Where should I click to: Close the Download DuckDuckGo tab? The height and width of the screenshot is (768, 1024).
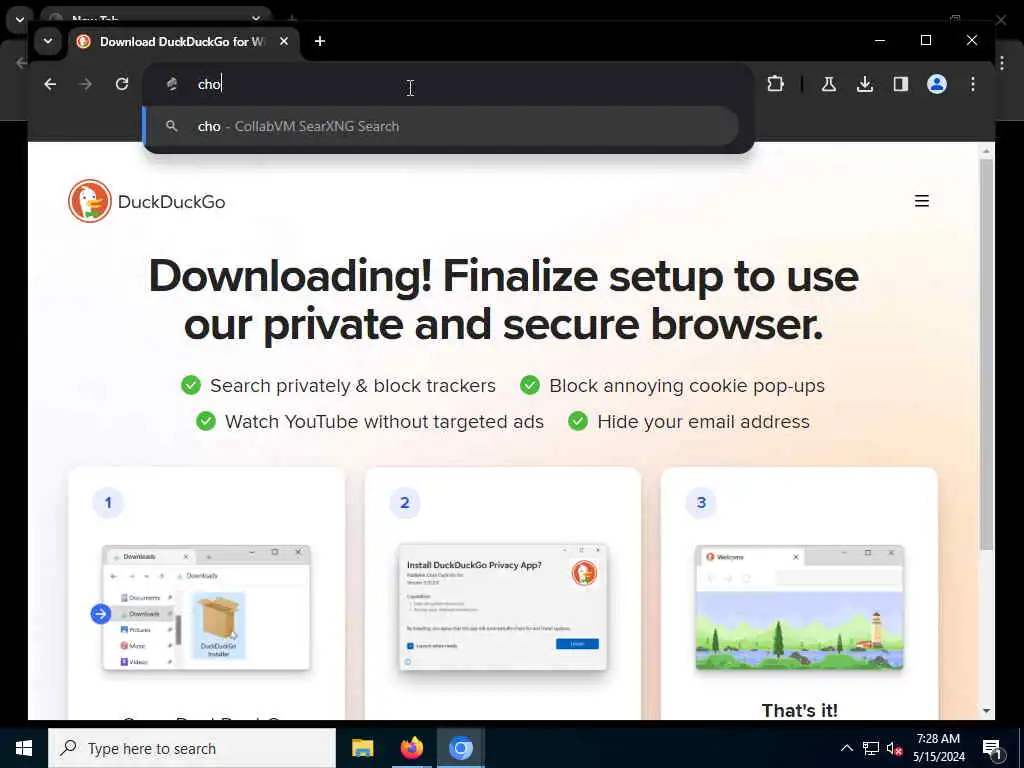coord(283,41)
